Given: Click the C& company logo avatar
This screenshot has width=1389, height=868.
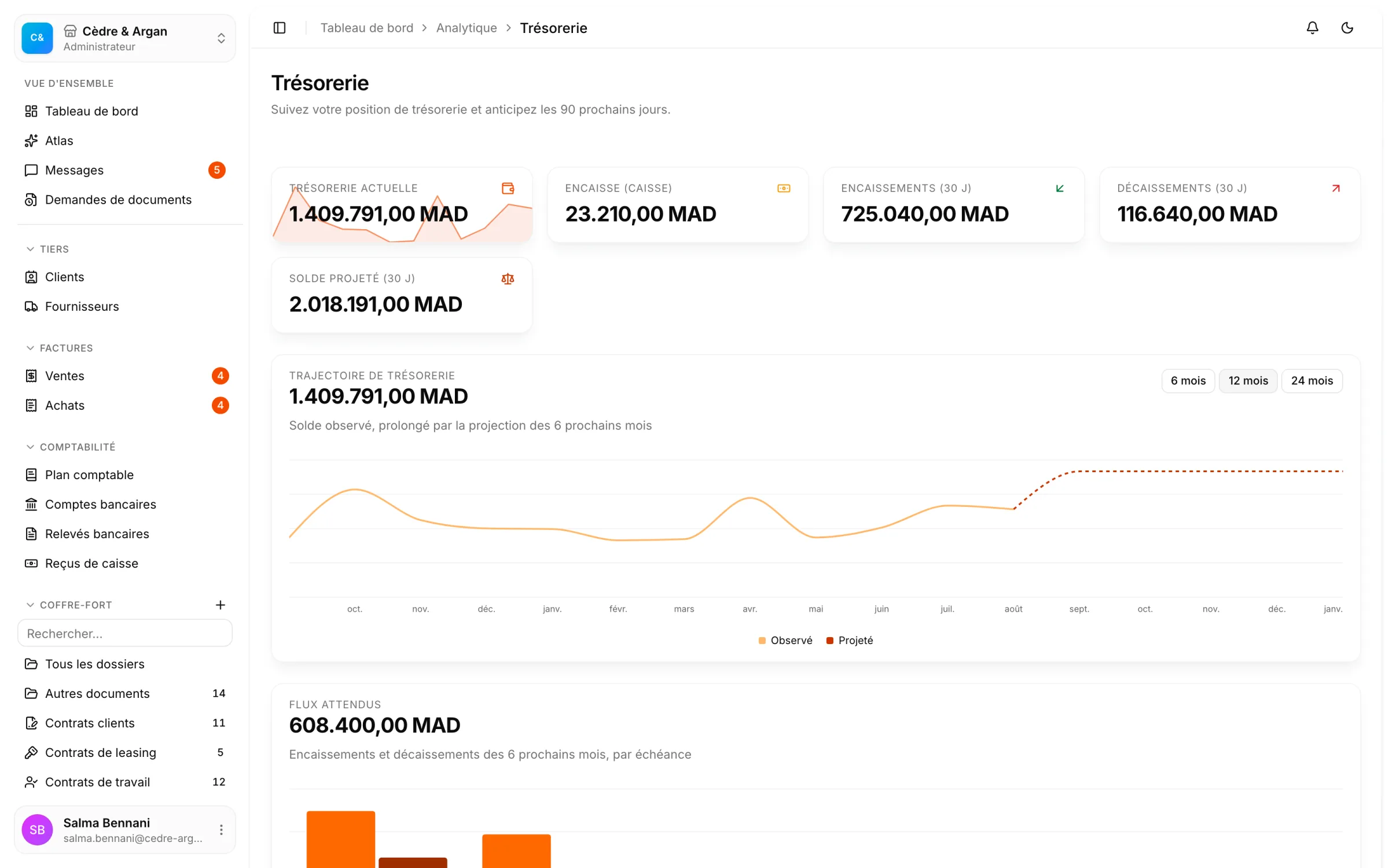Looking at the screenshot, I should [37, 38].
